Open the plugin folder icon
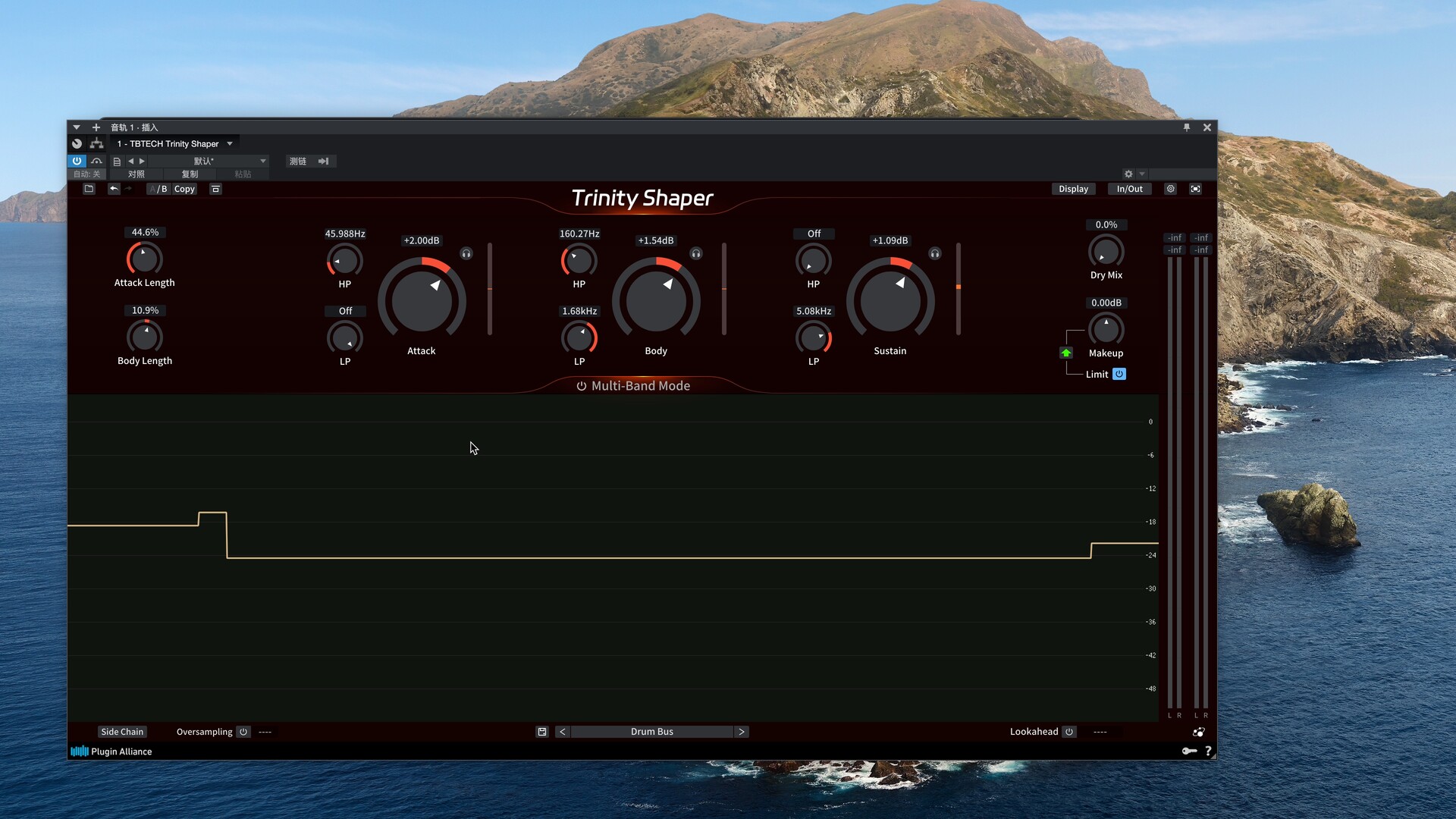The width and height of the screenshot is (1456, 819). point(89,189)
